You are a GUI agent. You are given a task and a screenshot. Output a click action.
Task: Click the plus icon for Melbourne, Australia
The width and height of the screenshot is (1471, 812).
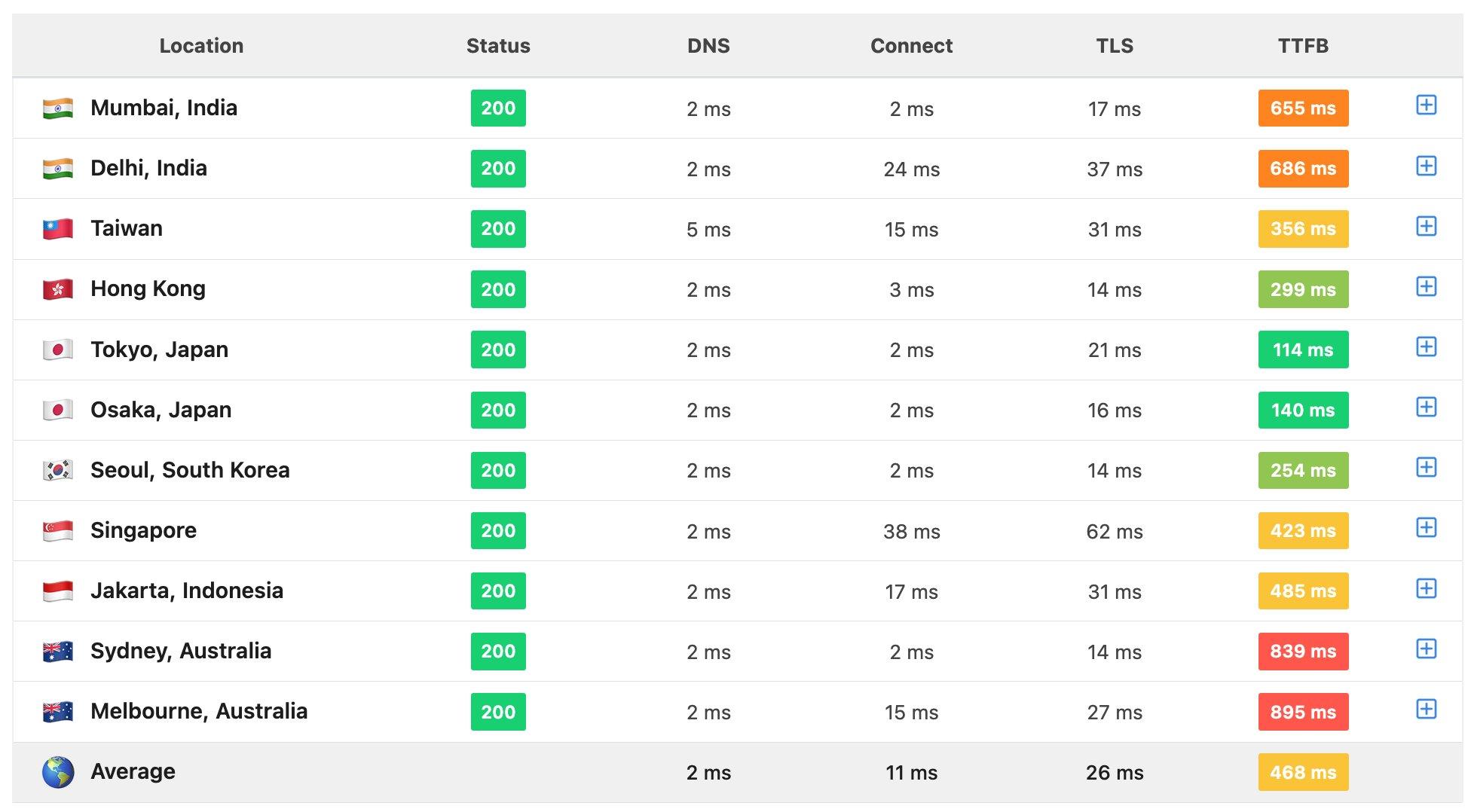pyautogui.click(x=1426, y=709)
